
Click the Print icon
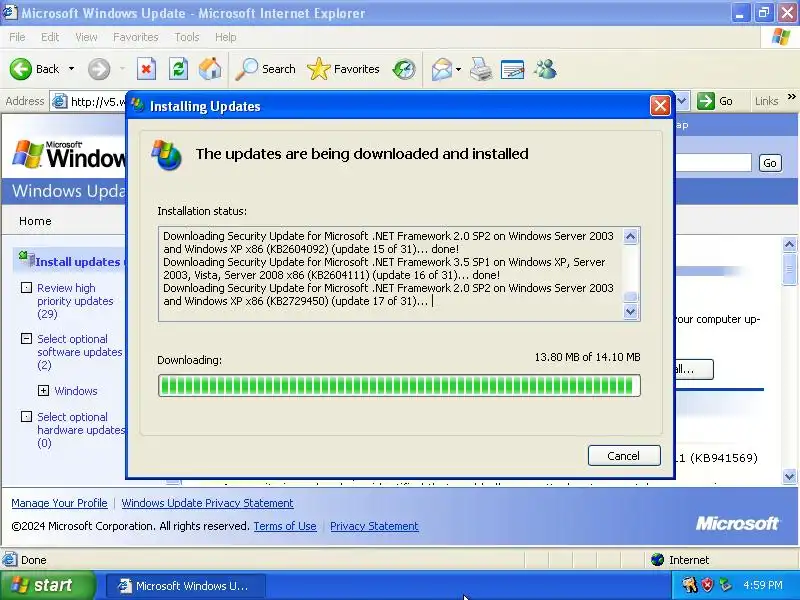481,69
